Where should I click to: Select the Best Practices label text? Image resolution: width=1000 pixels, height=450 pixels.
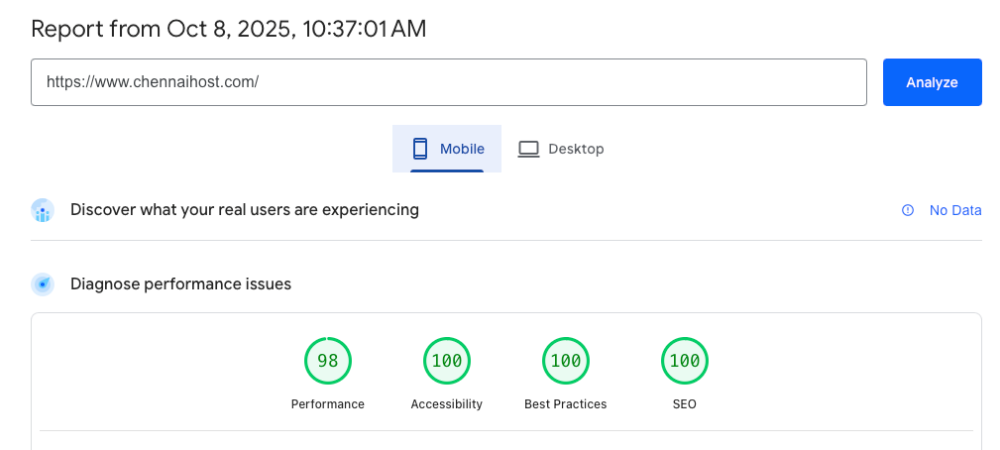566,404
